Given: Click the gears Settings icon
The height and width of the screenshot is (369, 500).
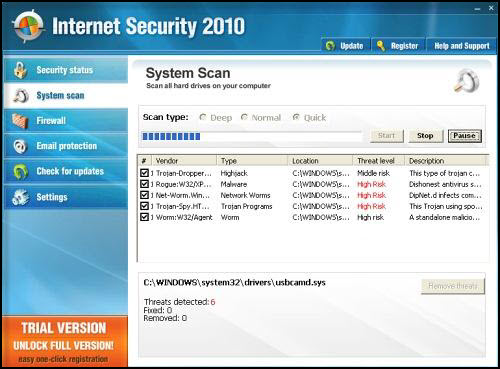Looking at the screenshot, I should pyautogui.click(x=20, y=197).
